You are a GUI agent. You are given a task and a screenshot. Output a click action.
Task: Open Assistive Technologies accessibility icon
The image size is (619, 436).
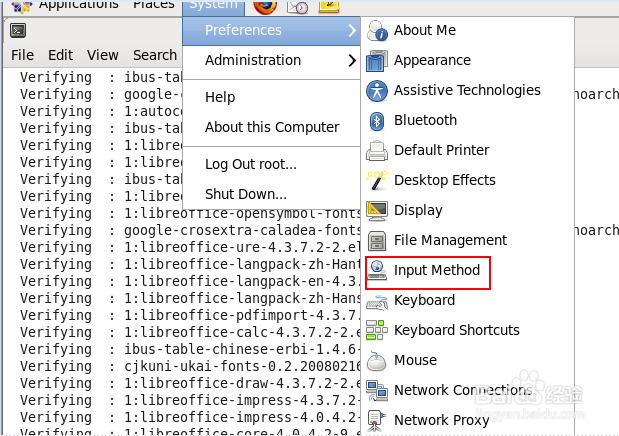pyautogui.click(x=377, y=91)
